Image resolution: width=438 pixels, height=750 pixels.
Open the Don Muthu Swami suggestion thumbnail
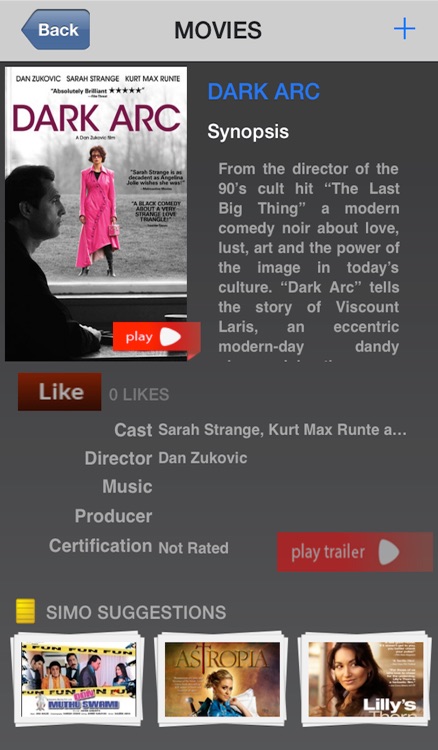click(x=77, y=679)
